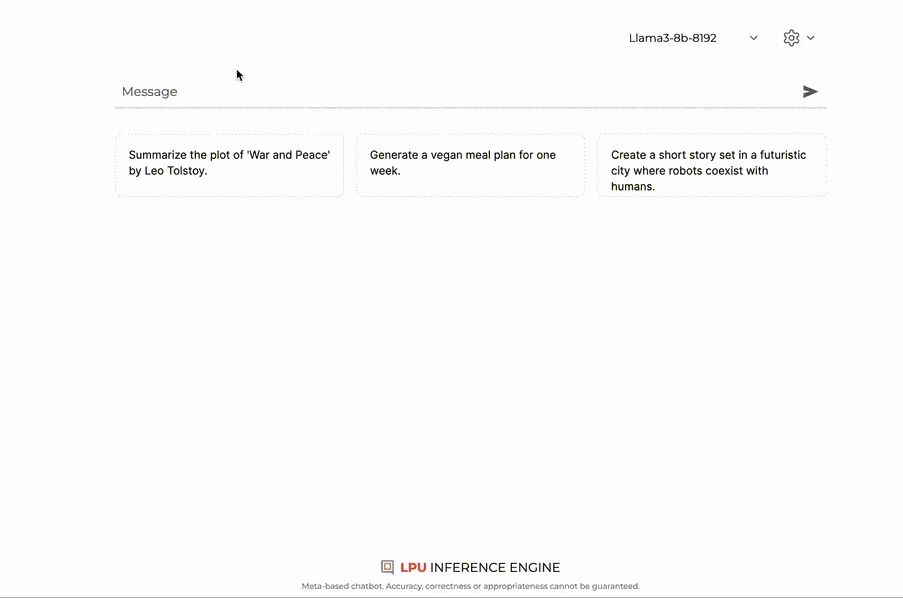
Task: Focus the Message input field
Action: [x=450, y=92]
